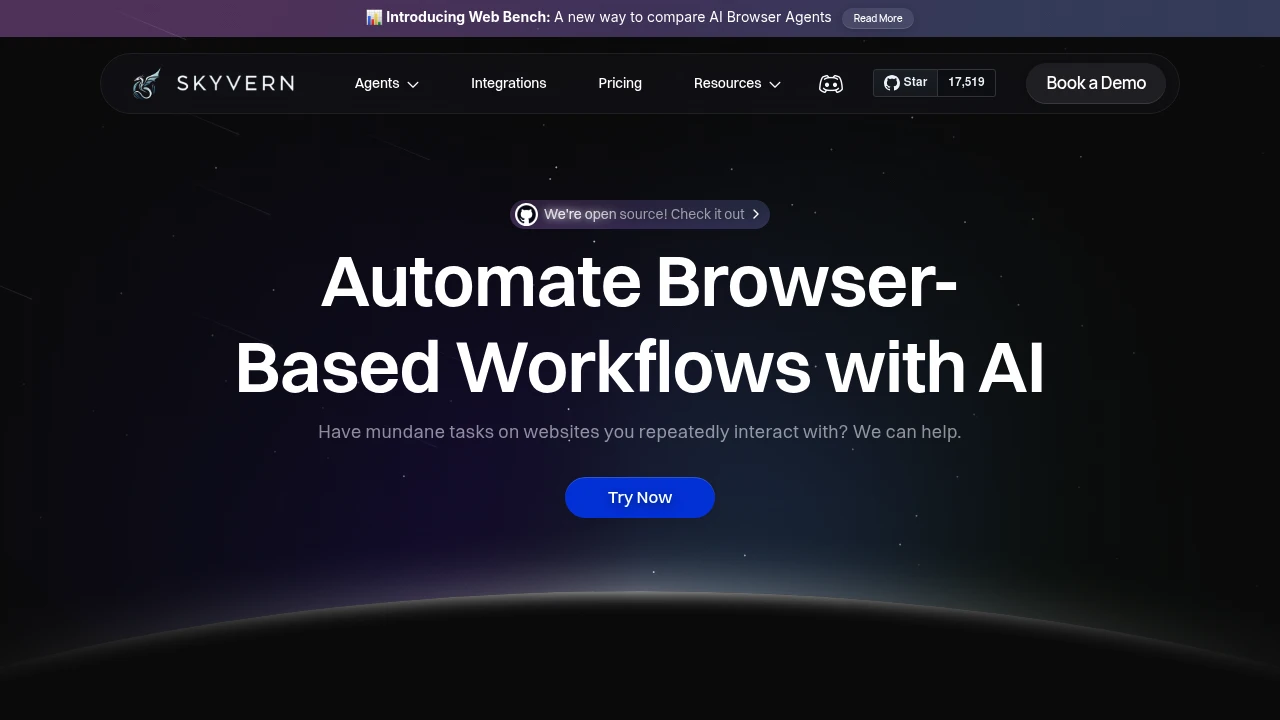Click the "Have mundane tasks on websites" subheading
Screen dimensions: 1280x720
tap(640, 432)
